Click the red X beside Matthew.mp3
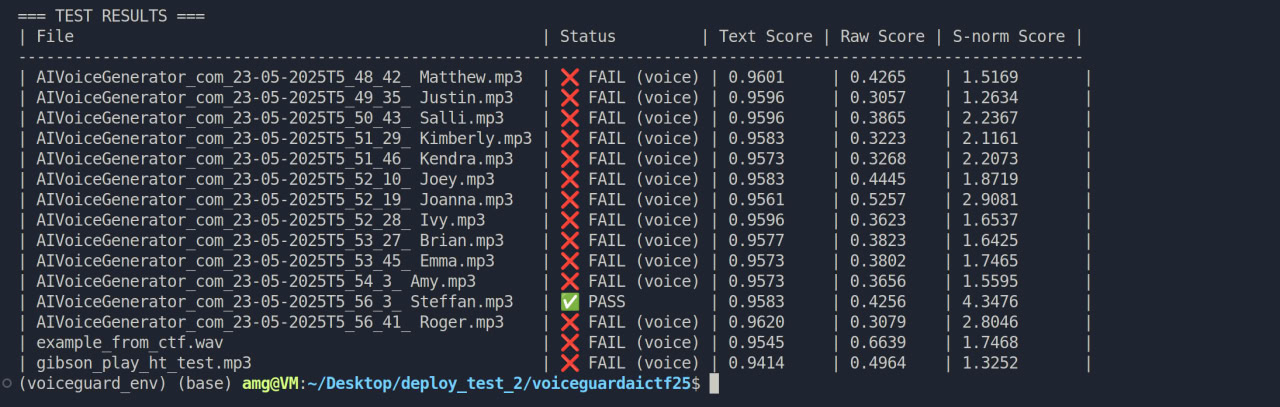The width and height of the screenshot is (1280, 407). click(x=570, y=77)
